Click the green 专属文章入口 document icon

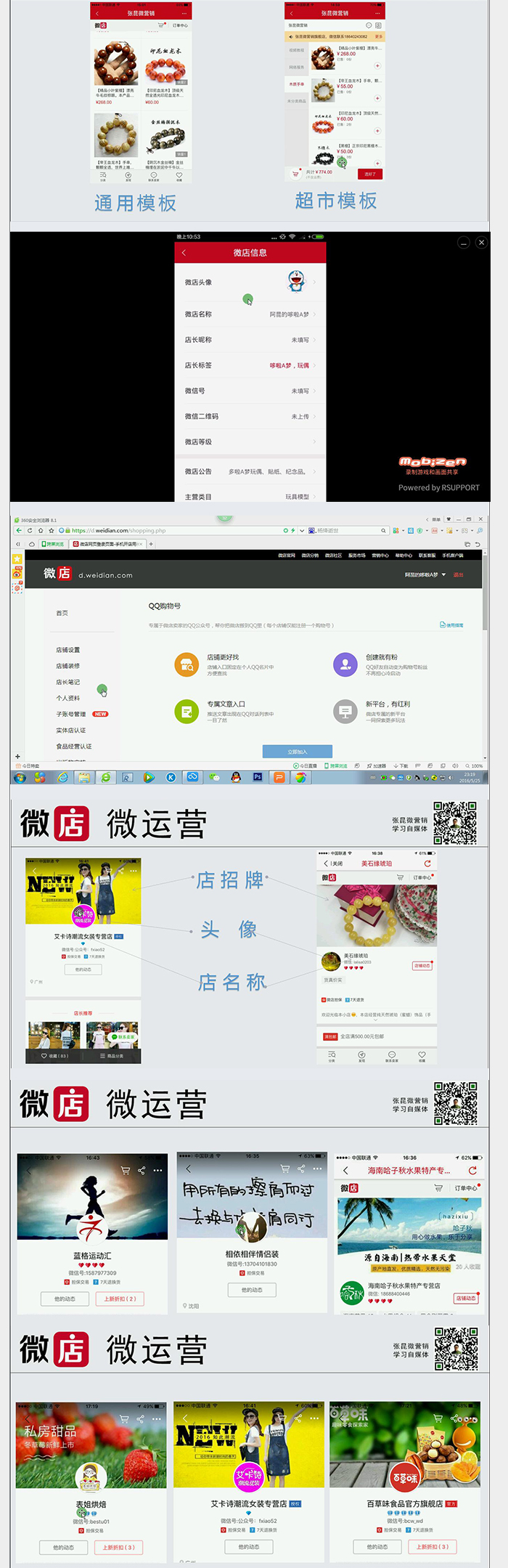[x=187, y=711]
